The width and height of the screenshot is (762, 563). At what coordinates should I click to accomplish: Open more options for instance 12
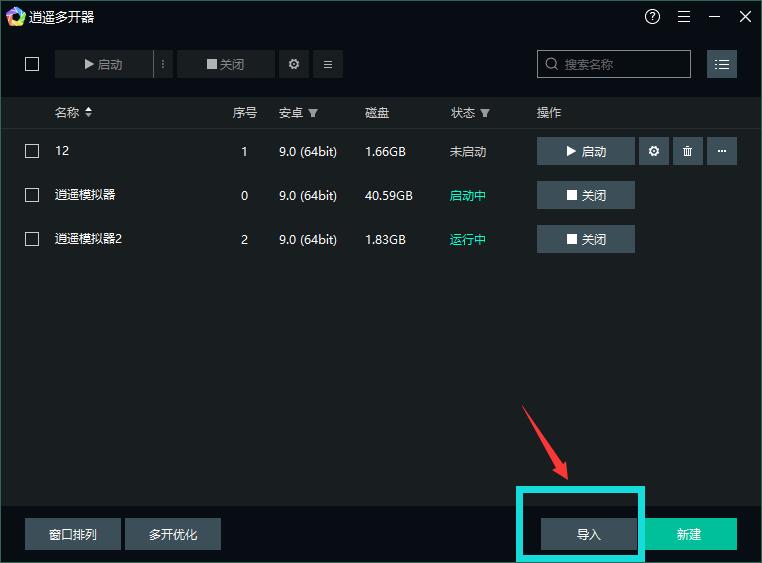(722, 151)
